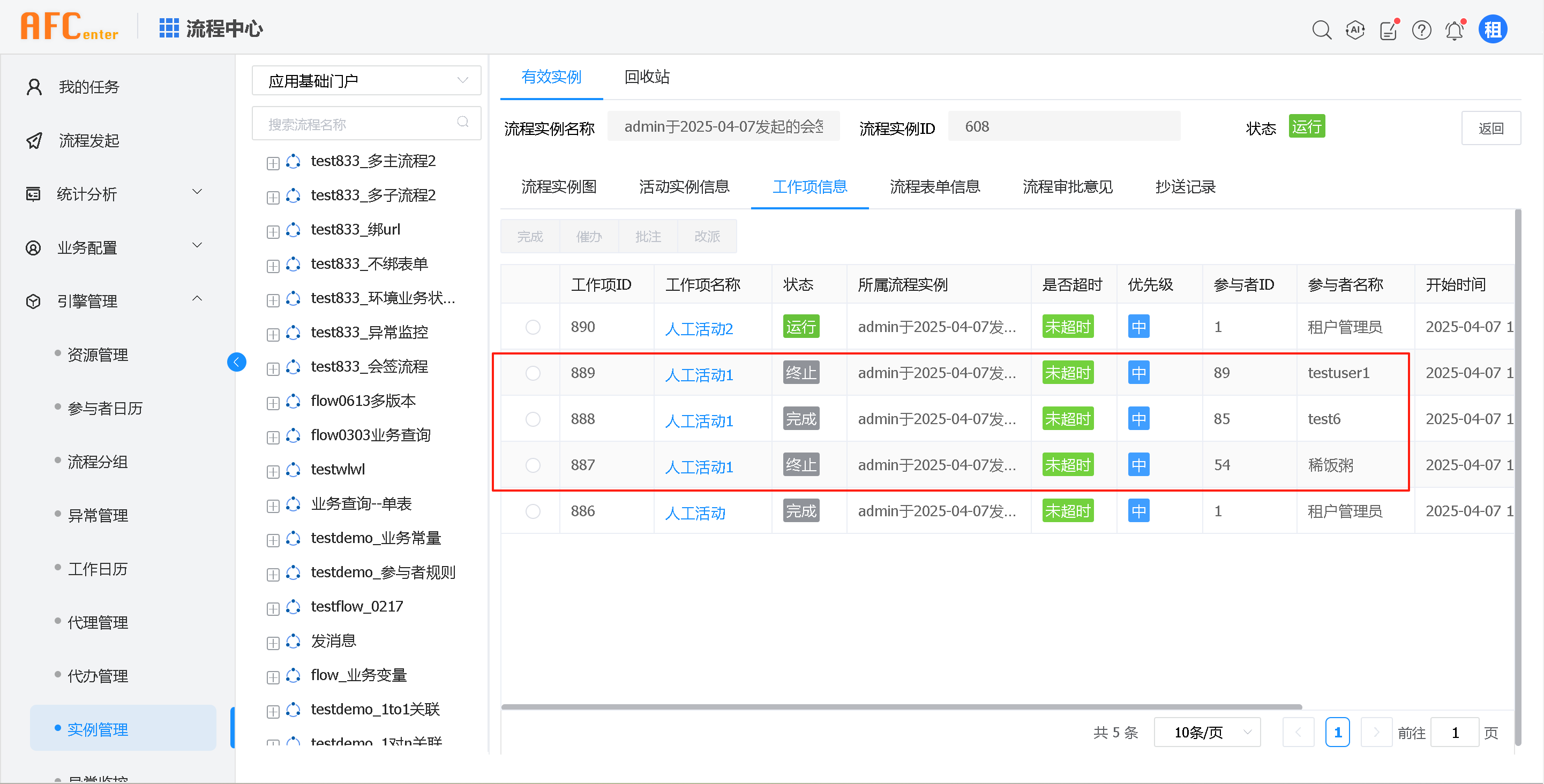Open the edit note icon with red dot
Viewport: 1544px width, 784px height.
point(1388,29)
